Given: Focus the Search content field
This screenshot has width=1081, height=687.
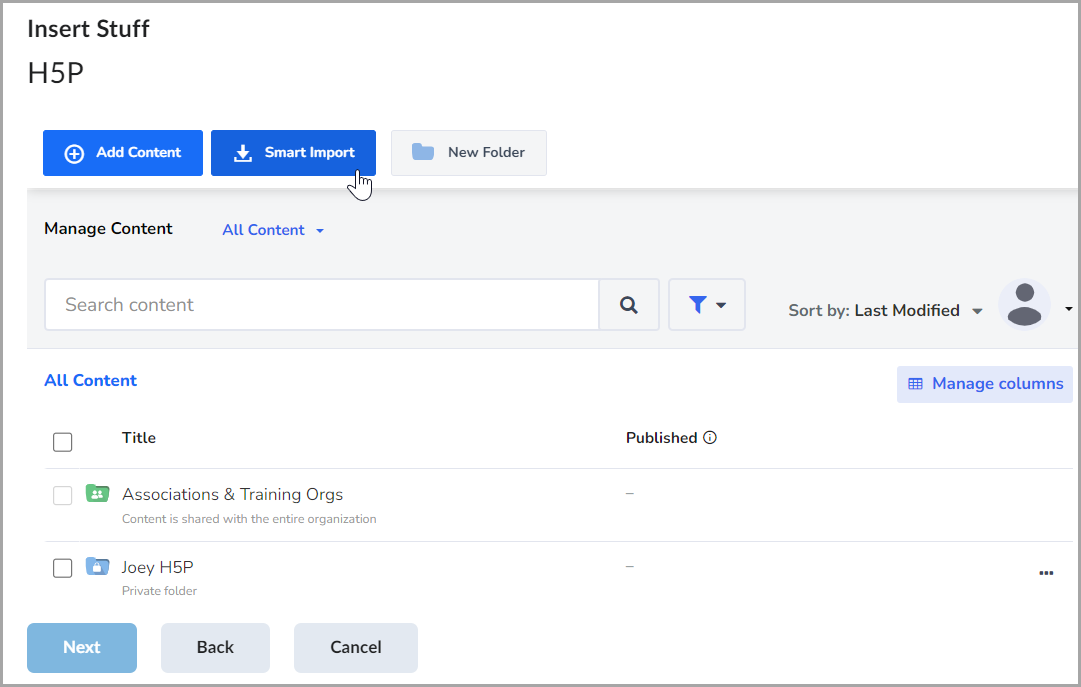Looking at the screenshot, I should [x=322, y=305].
